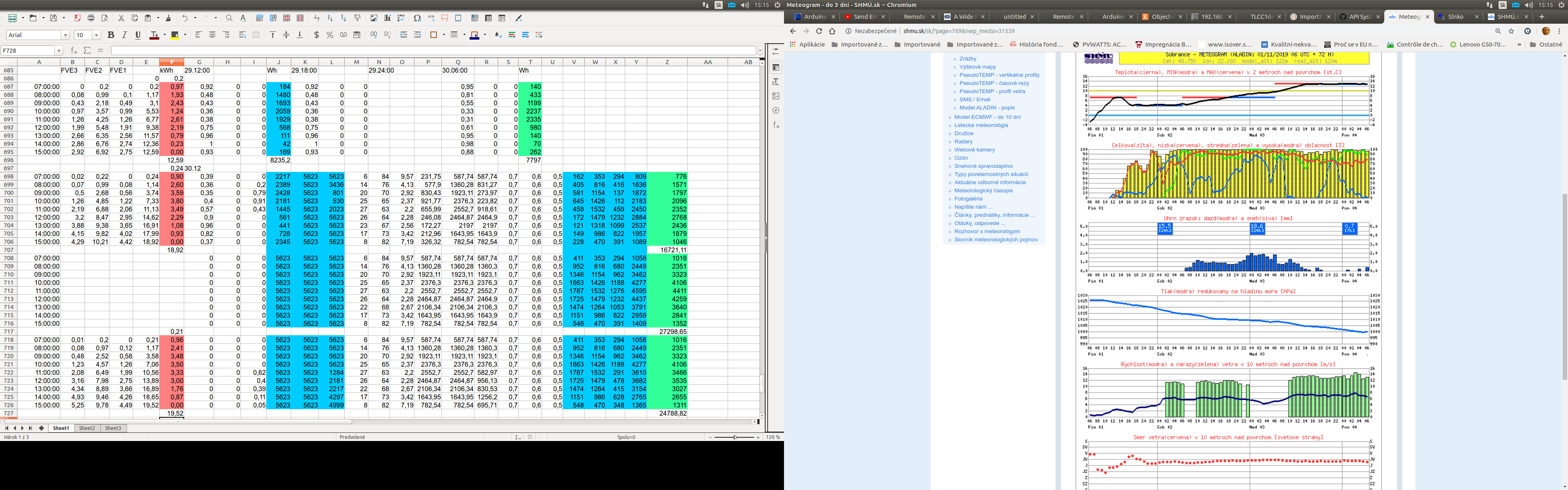This screenshot has width=1568, height=490.
Task: Format selection as currency with dollar icon
Action: tap(316, 35)
